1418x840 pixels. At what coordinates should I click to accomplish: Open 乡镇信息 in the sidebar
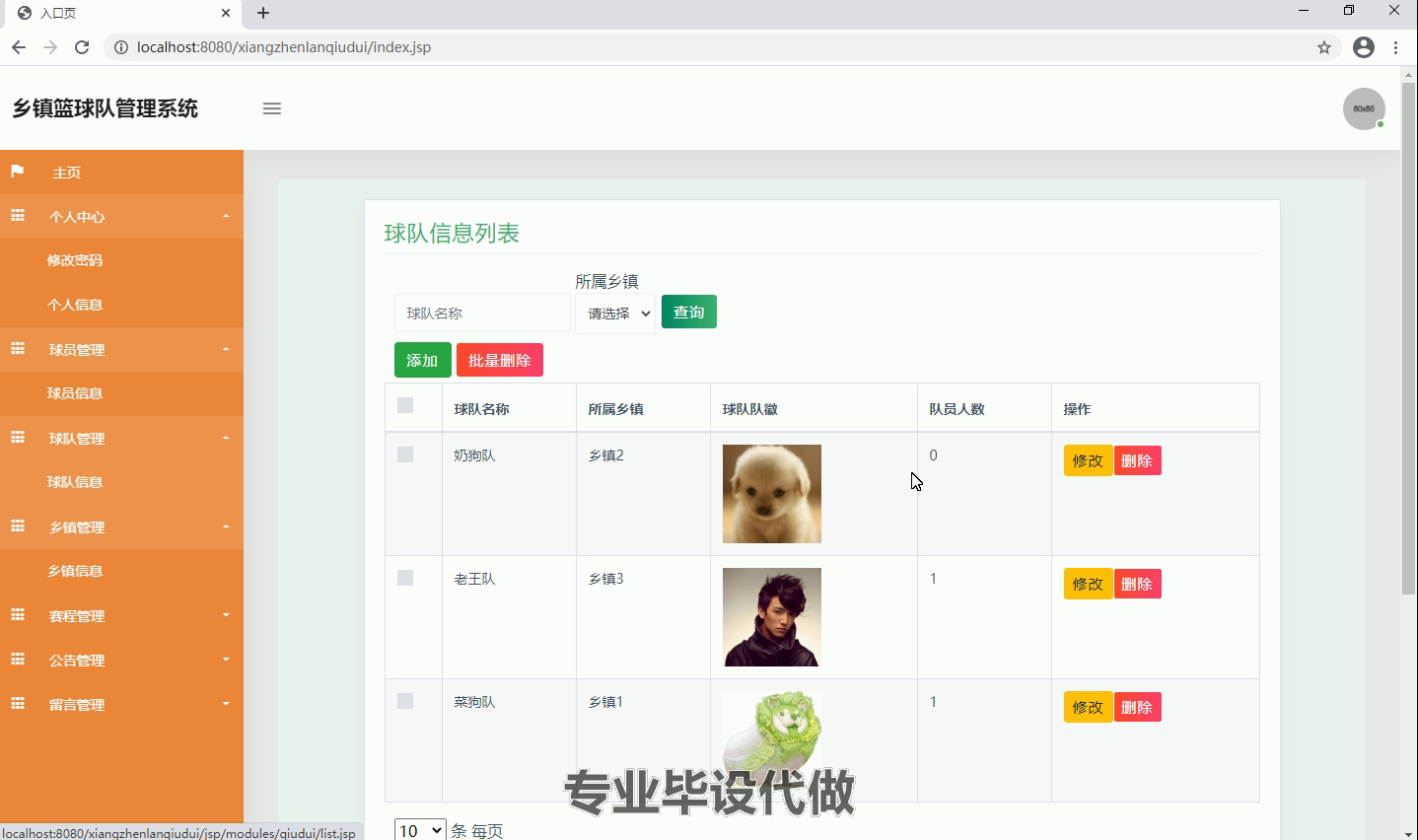point(75,571)
